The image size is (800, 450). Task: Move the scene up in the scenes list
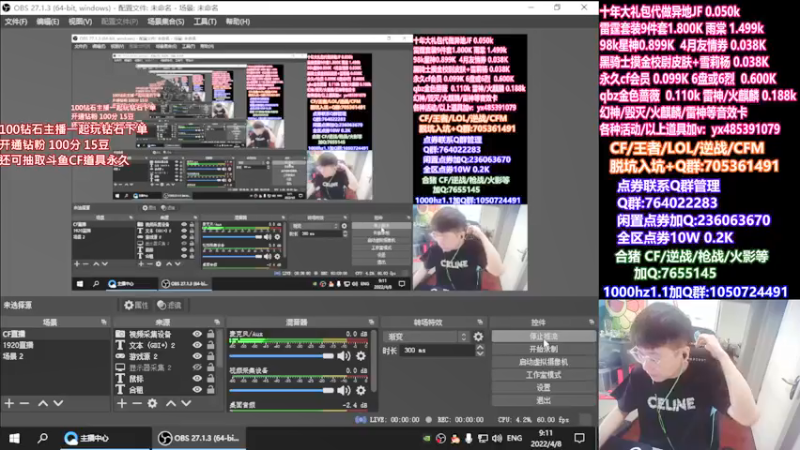[43, 404]
